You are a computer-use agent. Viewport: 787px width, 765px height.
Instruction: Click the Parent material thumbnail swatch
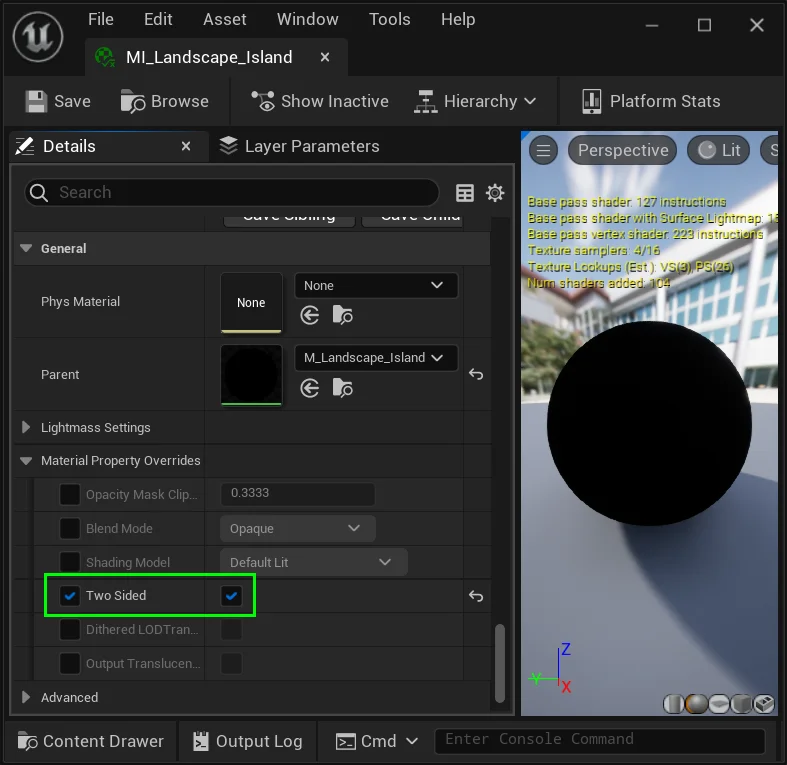[x=251, y=375]
